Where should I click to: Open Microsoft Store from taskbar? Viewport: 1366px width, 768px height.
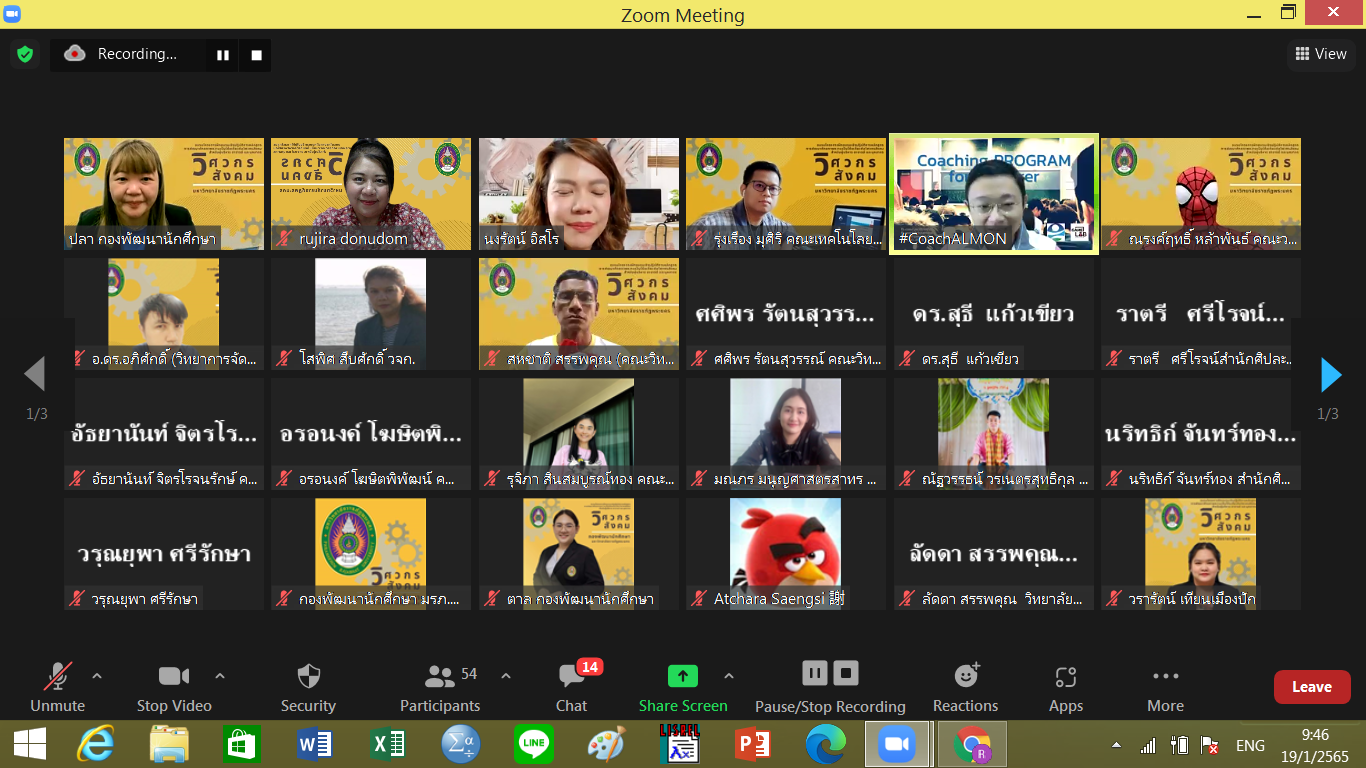[x=243, y=745]
